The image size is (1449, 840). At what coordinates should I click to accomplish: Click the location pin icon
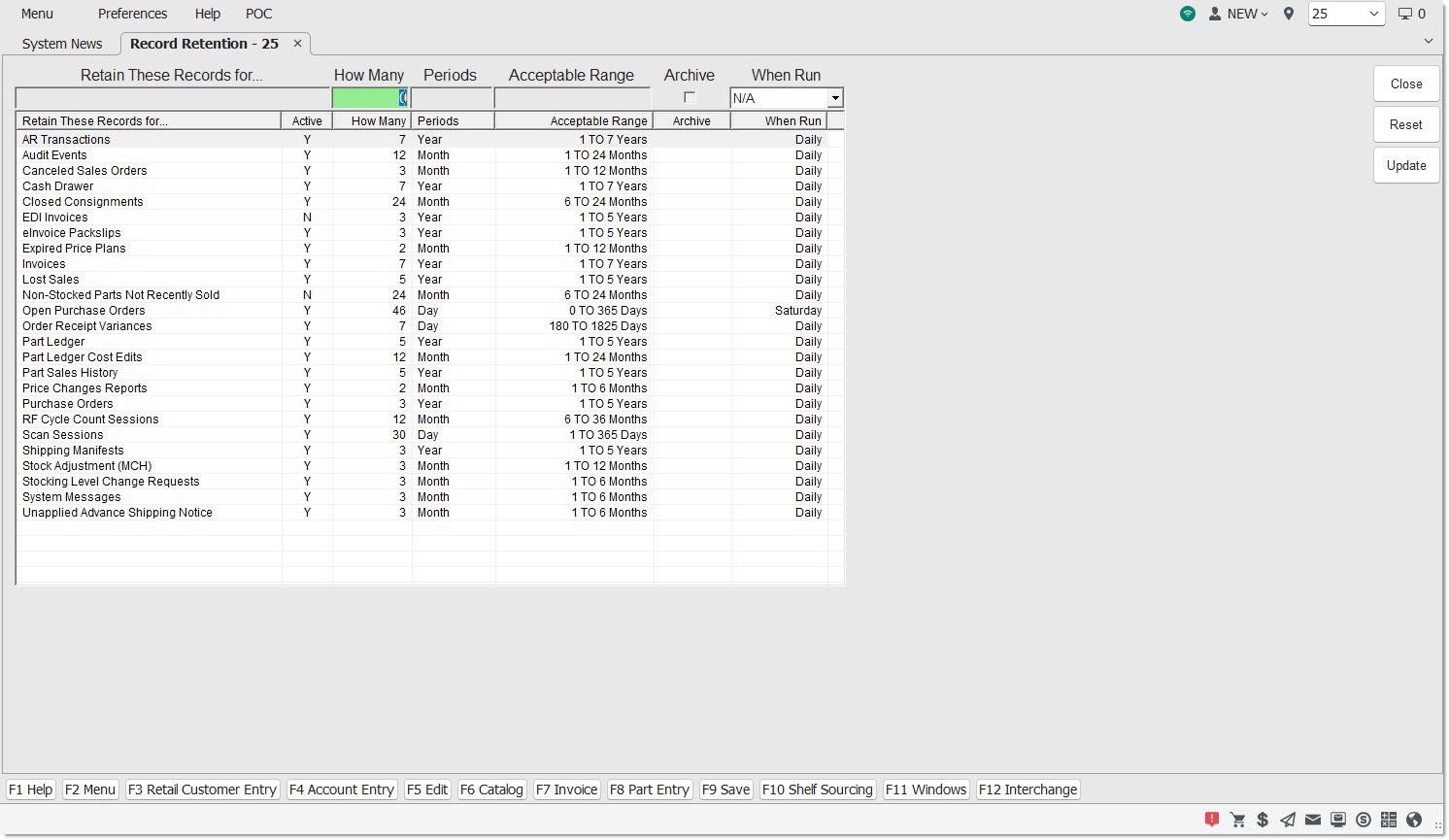click(1289, 14)
